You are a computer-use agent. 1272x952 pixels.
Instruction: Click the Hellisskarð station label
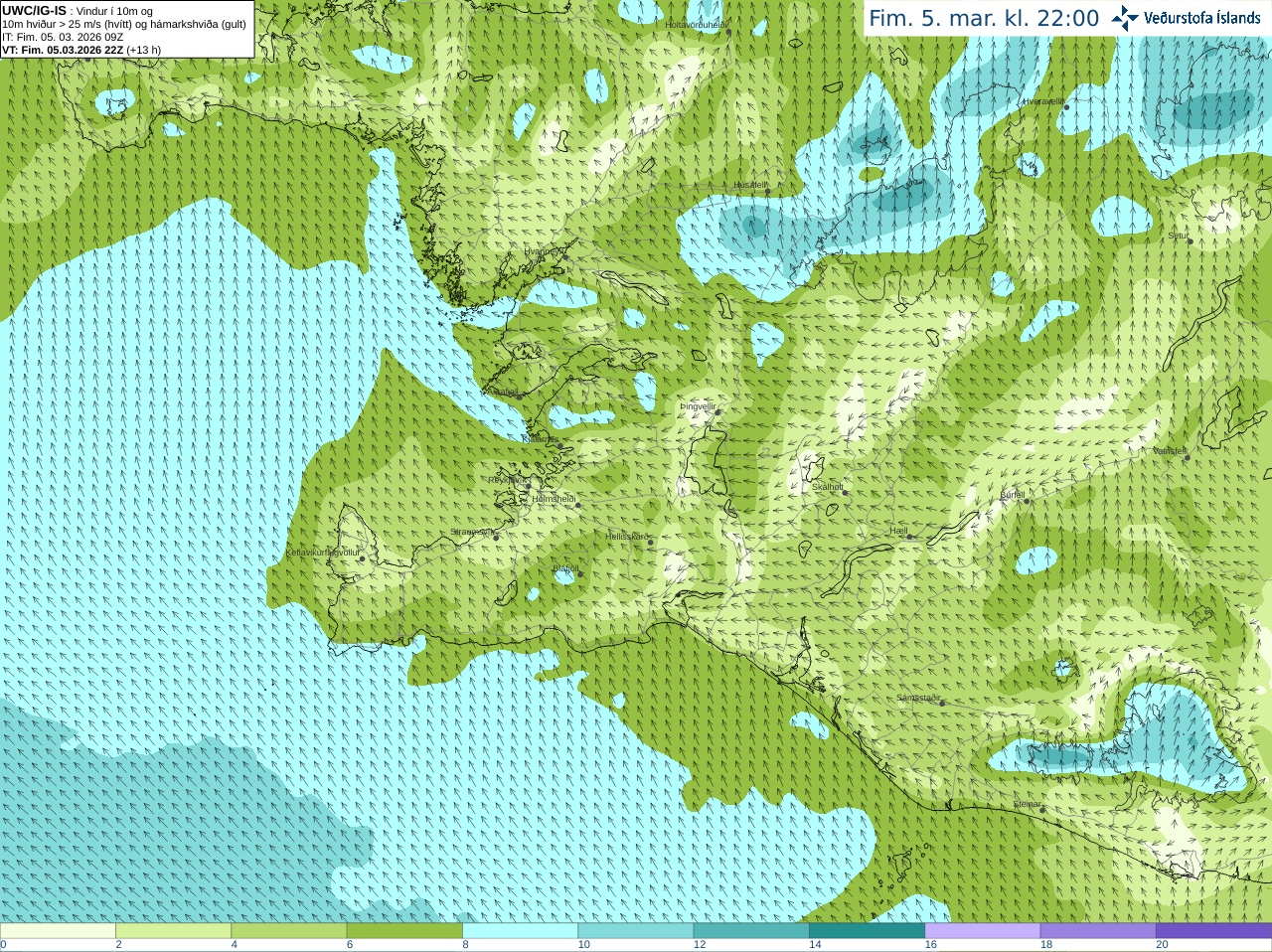[627, 537]
